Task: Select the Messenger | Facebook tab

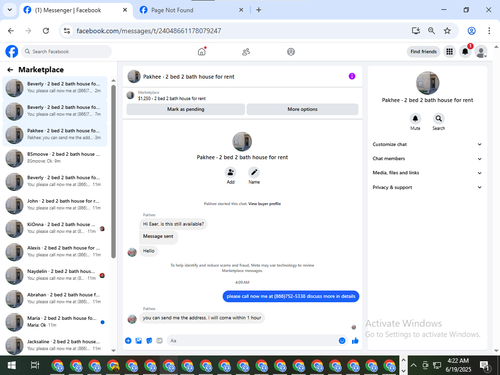Action: coord(75,10)
